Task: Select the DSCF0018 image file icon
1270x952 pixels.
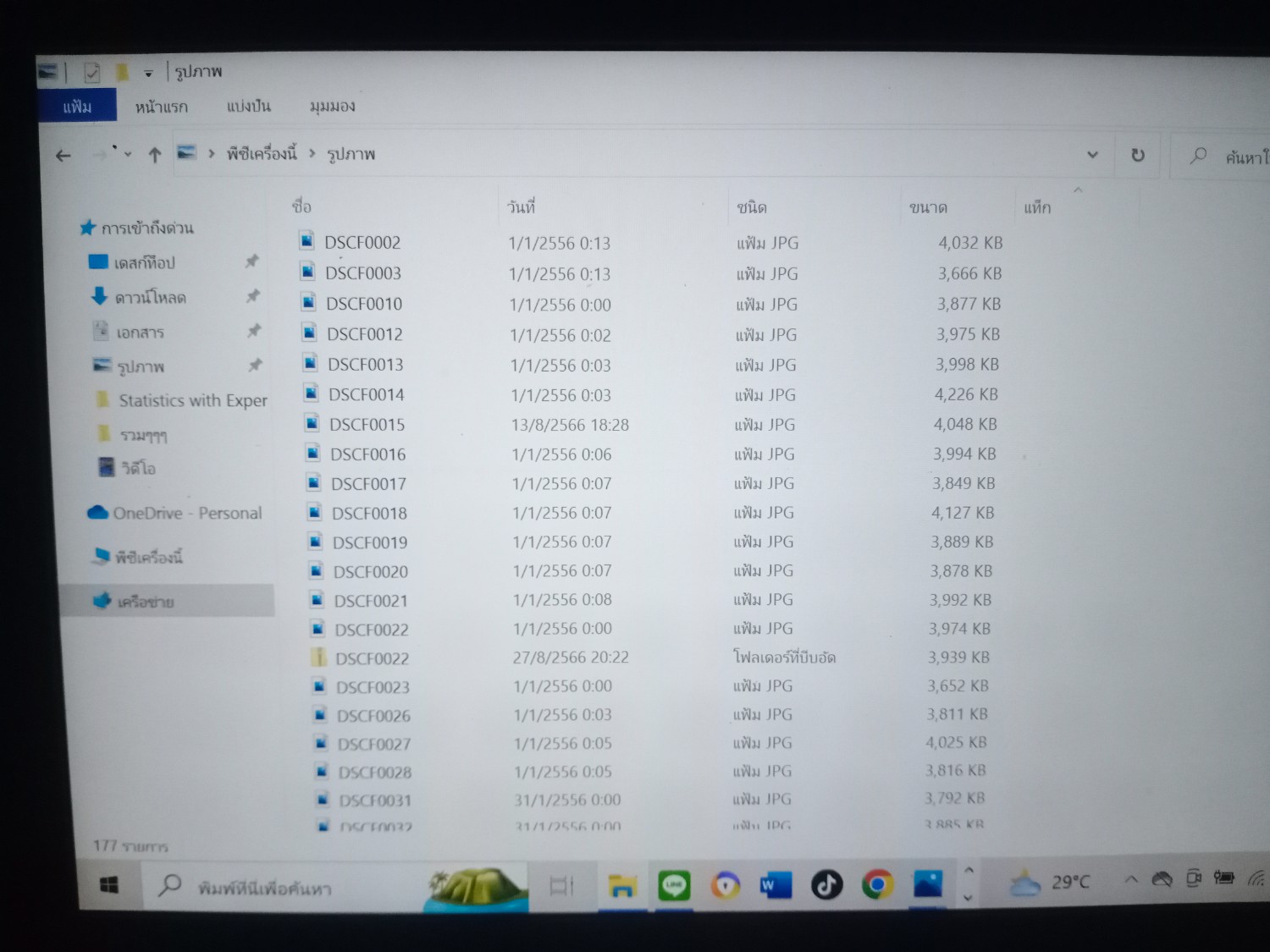Action: [314, 511]
